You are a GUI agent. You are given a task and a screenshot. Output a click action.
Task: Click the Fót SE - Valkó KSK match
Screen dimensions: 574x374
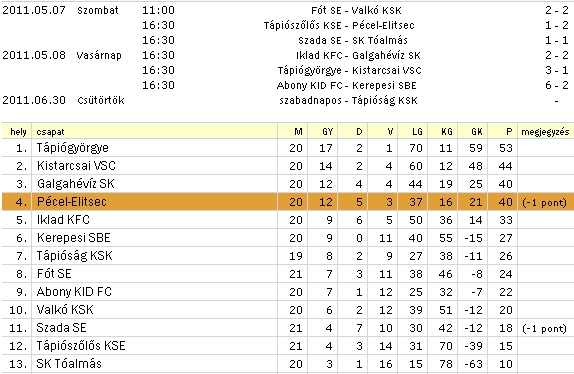click(356, 10)
